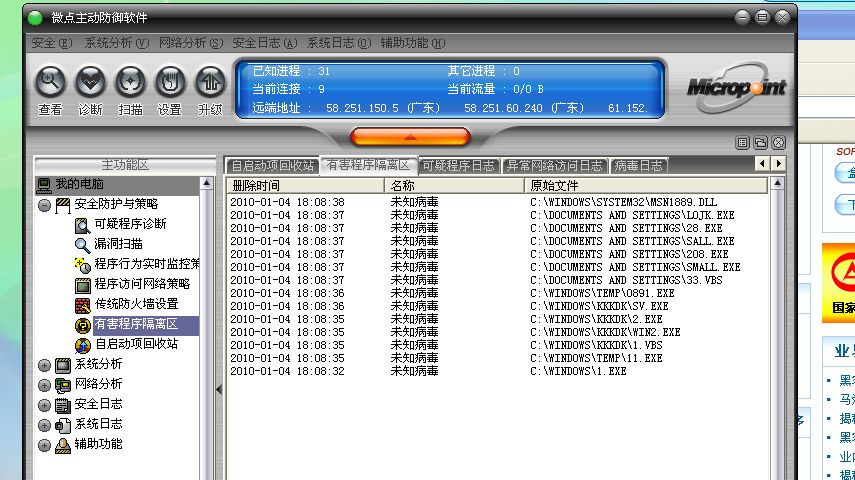The image size is (855, 480).
Task: Select the row for SALL.EXE
Action: click(497, 241)
